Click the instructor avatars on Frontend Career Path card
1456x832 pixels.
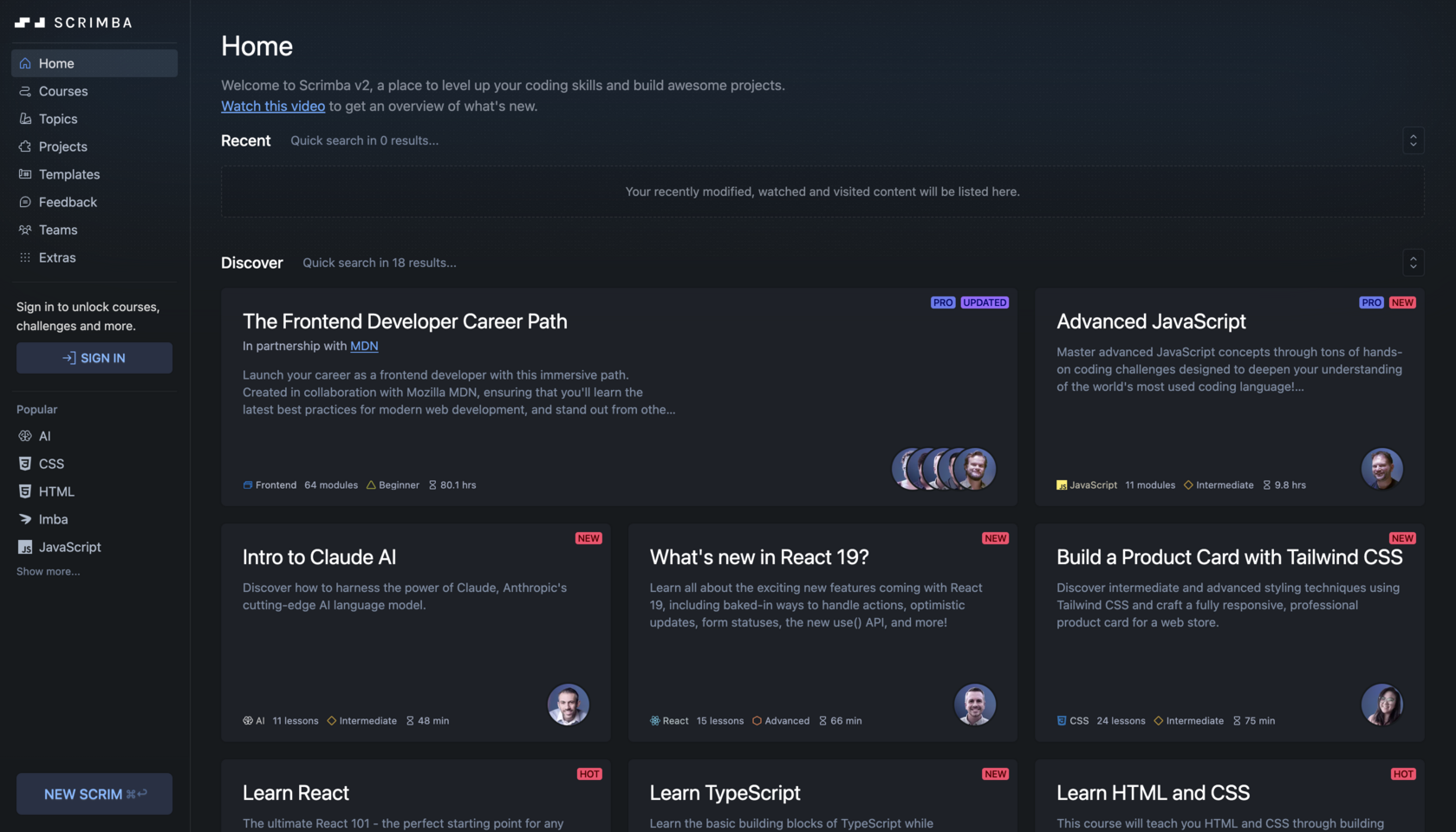pyautogui.click(x=944, y=469)
